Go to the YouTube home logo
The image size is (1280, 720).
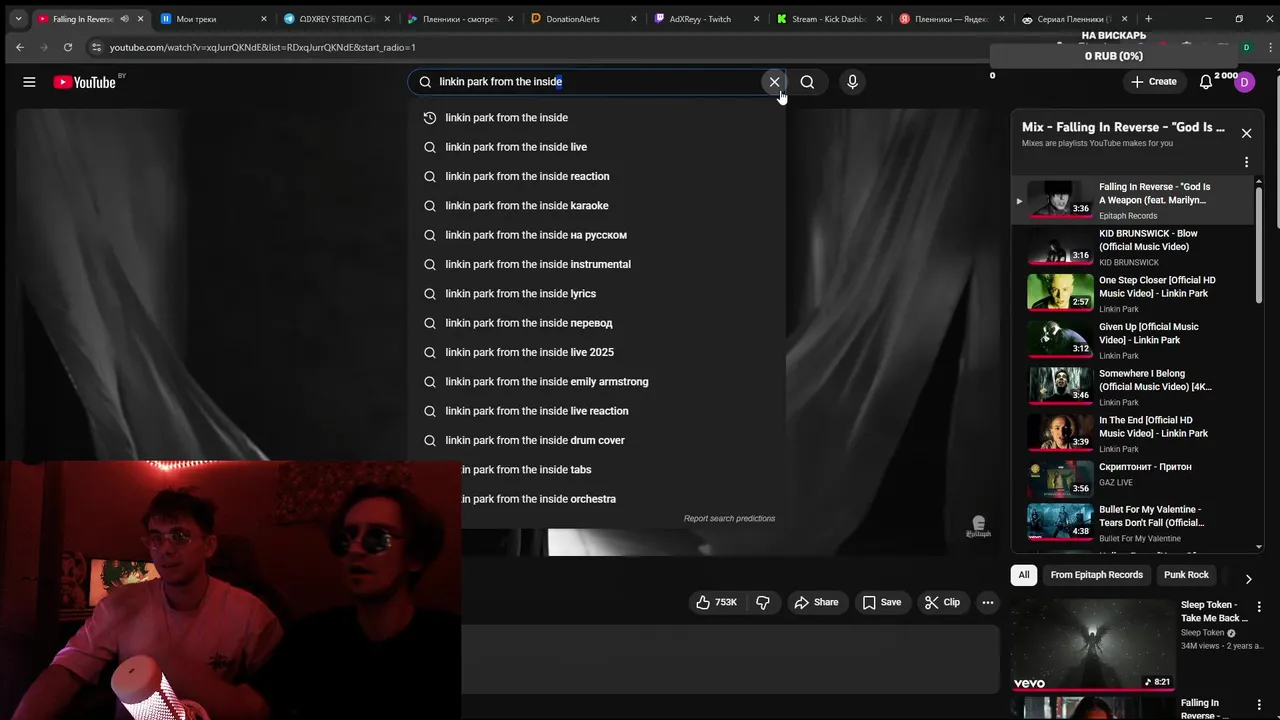coord(86,82)
